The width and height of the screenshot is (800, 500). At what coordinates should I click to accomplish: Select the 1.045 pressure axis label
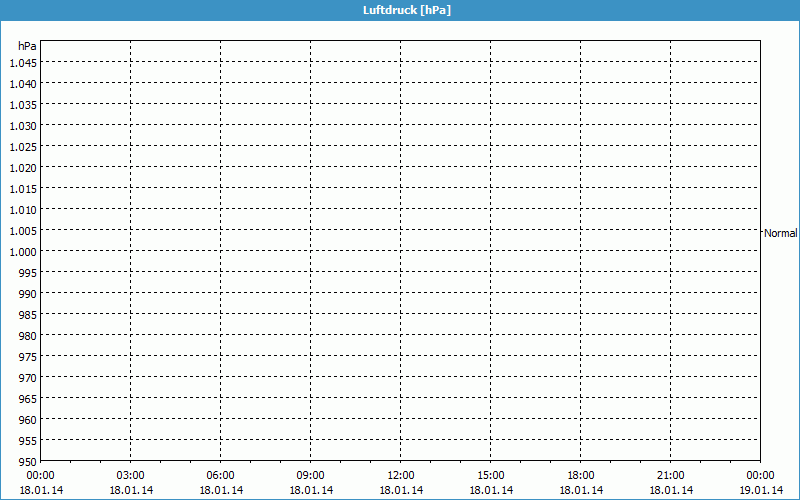[23, 63]
